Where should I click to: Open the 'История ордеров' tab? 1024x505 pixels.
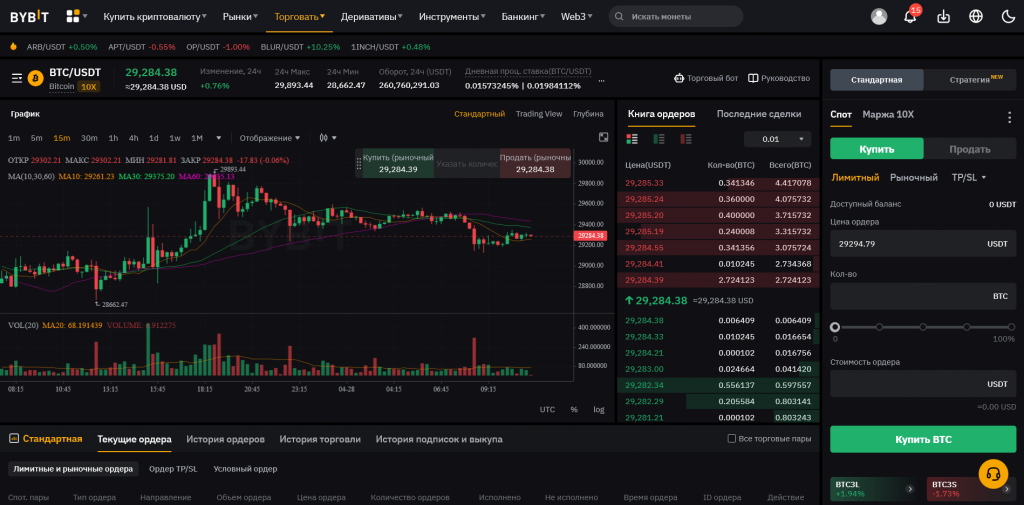click(x=225, y=439)
